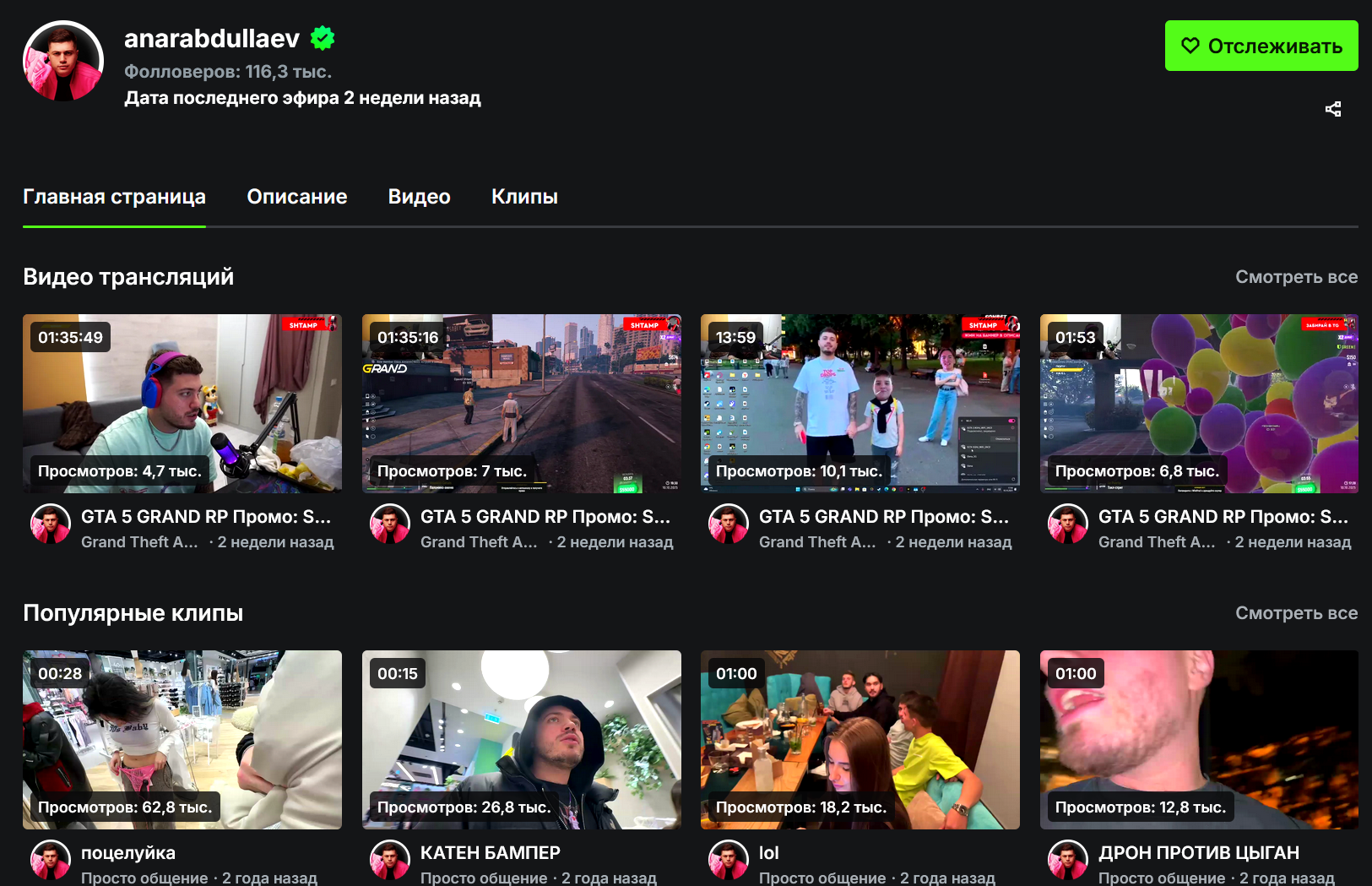The height and width of the screenshot is (886, 1372).
Task: Click the channel avatar beside the 01:35:16 video title
Action: pyautogui.click(x=390, y=525)
